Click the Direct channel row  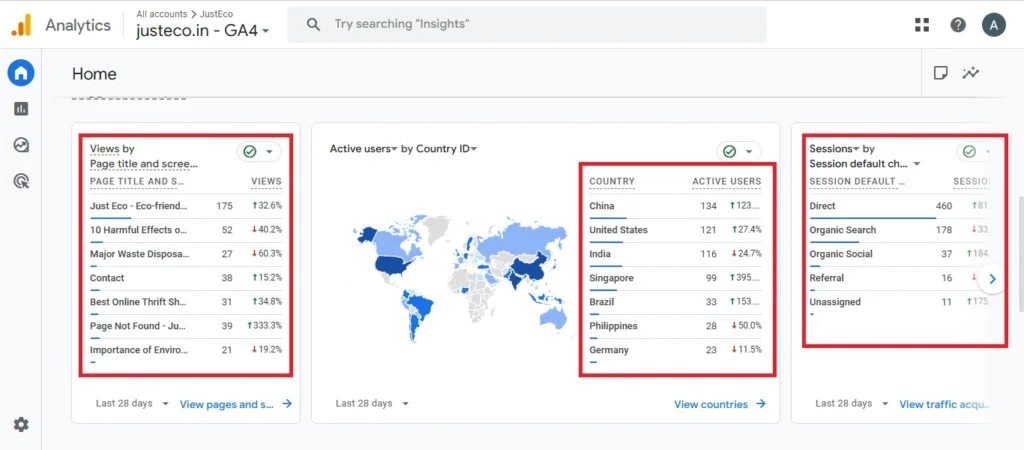tap(899, 206)
